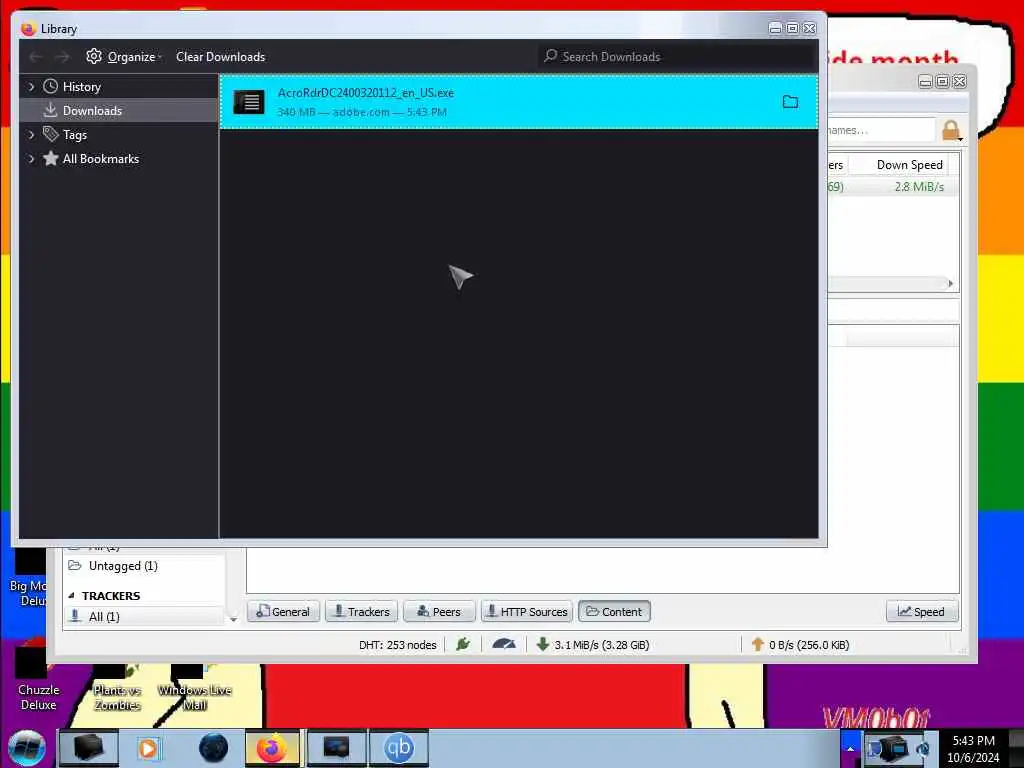Screen dimensions: 1024x768
Task: Click qBittorrent connection status plug icon
Action: pyautogui.click(x=463, y=645)
